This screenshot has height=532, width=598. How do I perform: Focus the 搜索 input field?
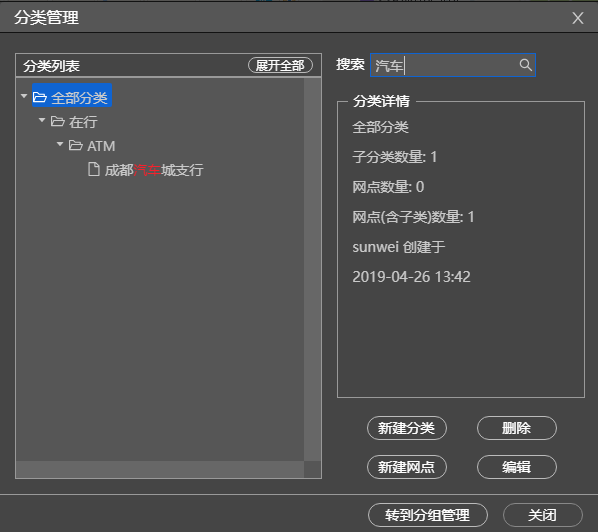click(453, 65)
